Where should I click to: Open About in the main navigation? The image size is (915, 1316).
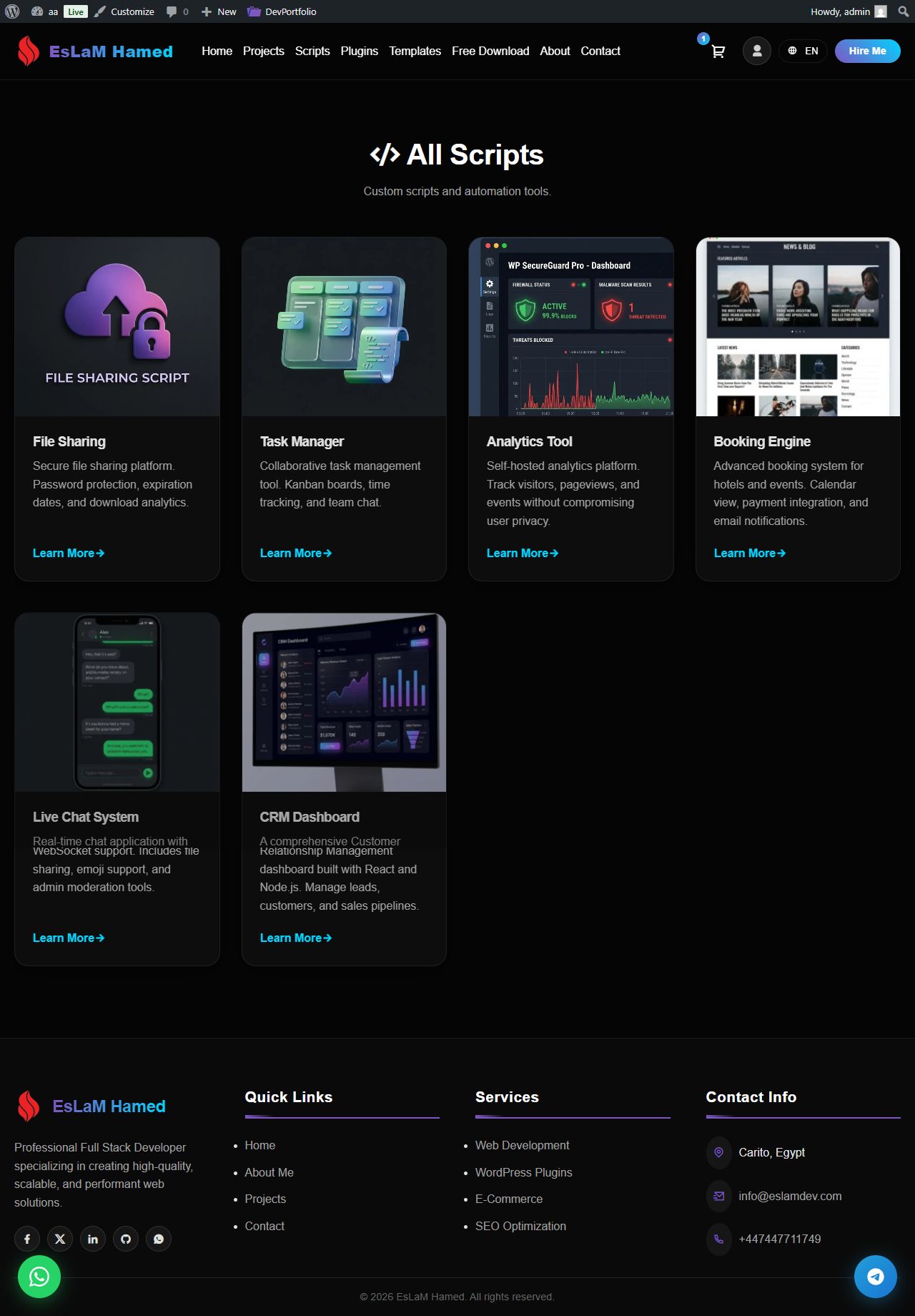click(x=555, y=51)
